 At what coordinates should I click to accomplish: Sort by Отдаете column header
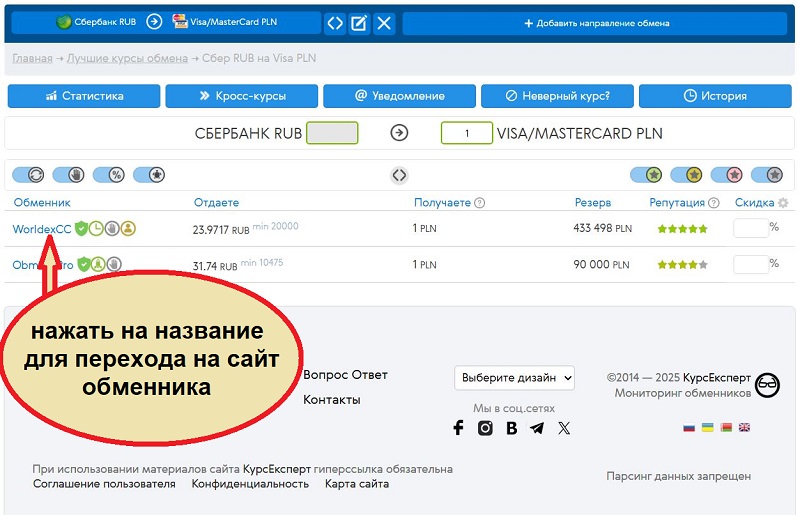click(216, 203)
